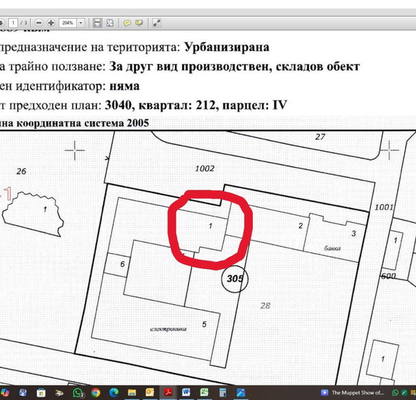Screen dimensions: 416x400
Task: Click the bold text 'Урбанизирана'
Action: [x=227, y=47]
